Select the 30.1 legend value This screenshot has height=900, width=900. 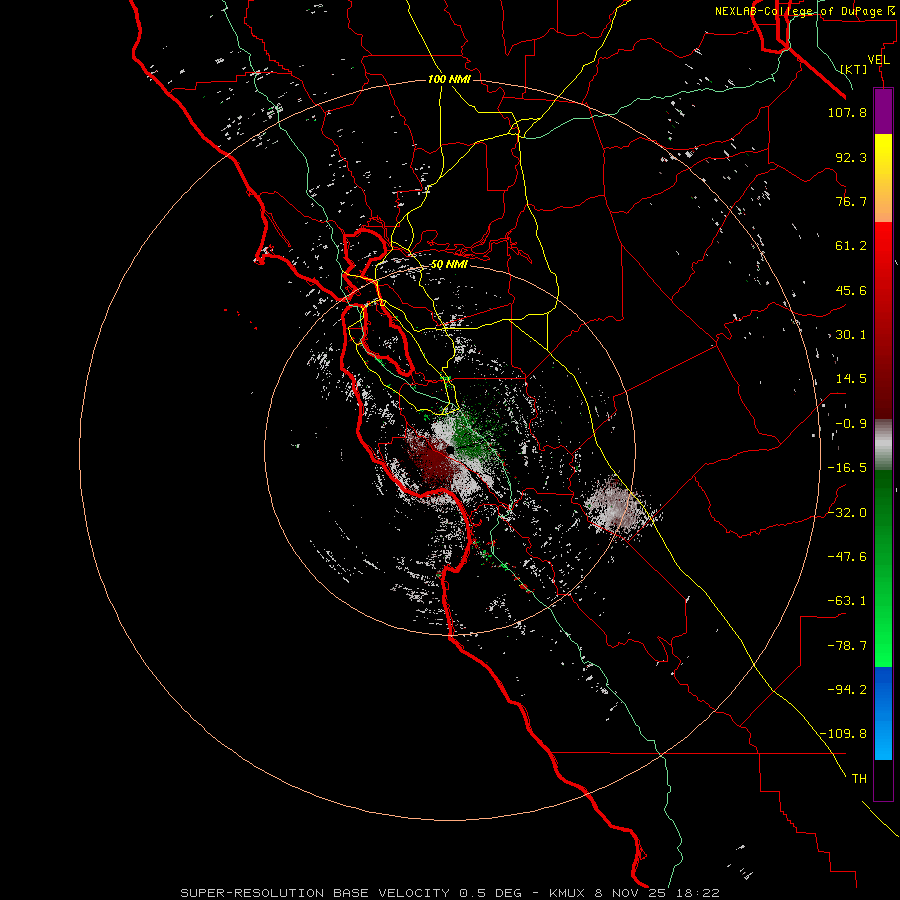851,335
